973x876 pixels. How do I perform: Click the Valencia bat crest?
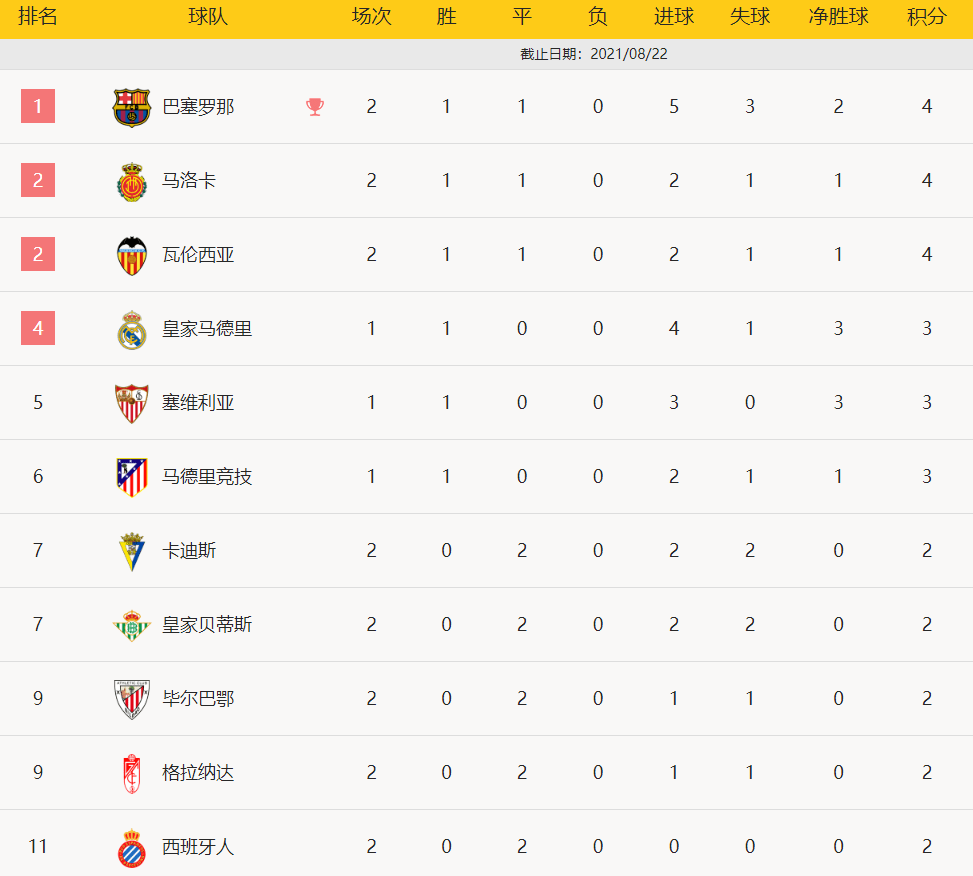131,255
